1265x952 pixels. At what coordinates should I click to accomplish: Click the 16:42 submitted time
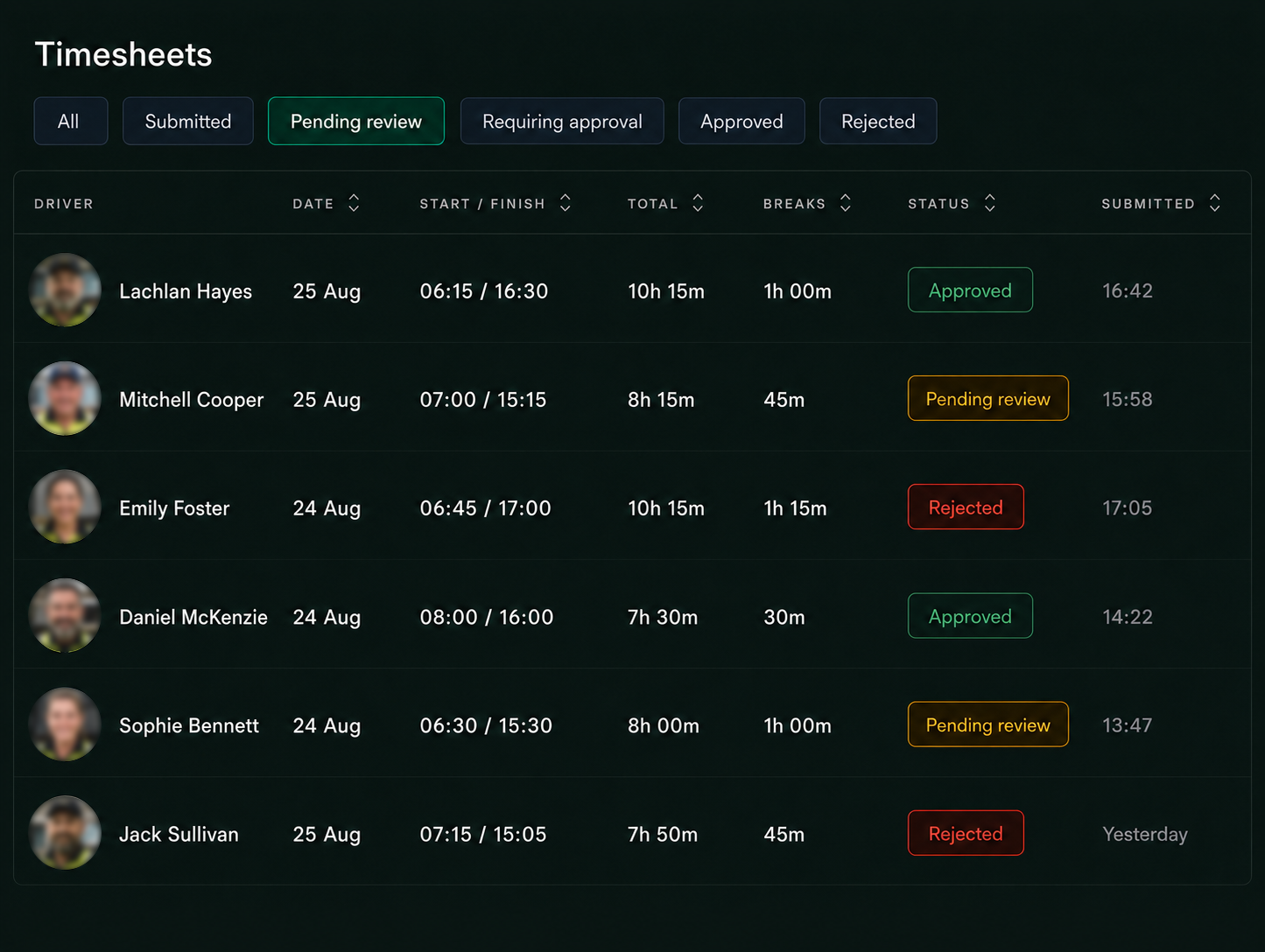(1128, 290)
